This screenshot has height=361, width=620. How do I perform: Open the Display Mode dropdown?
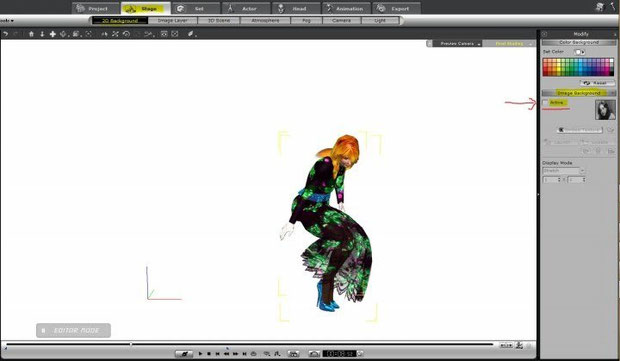563,171
